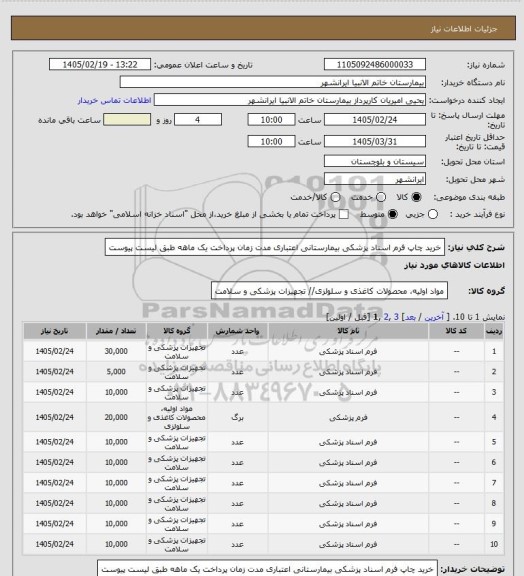Click row number 1 in the table
Viewport: 524px width, 576px height.
tap(494, 351)
